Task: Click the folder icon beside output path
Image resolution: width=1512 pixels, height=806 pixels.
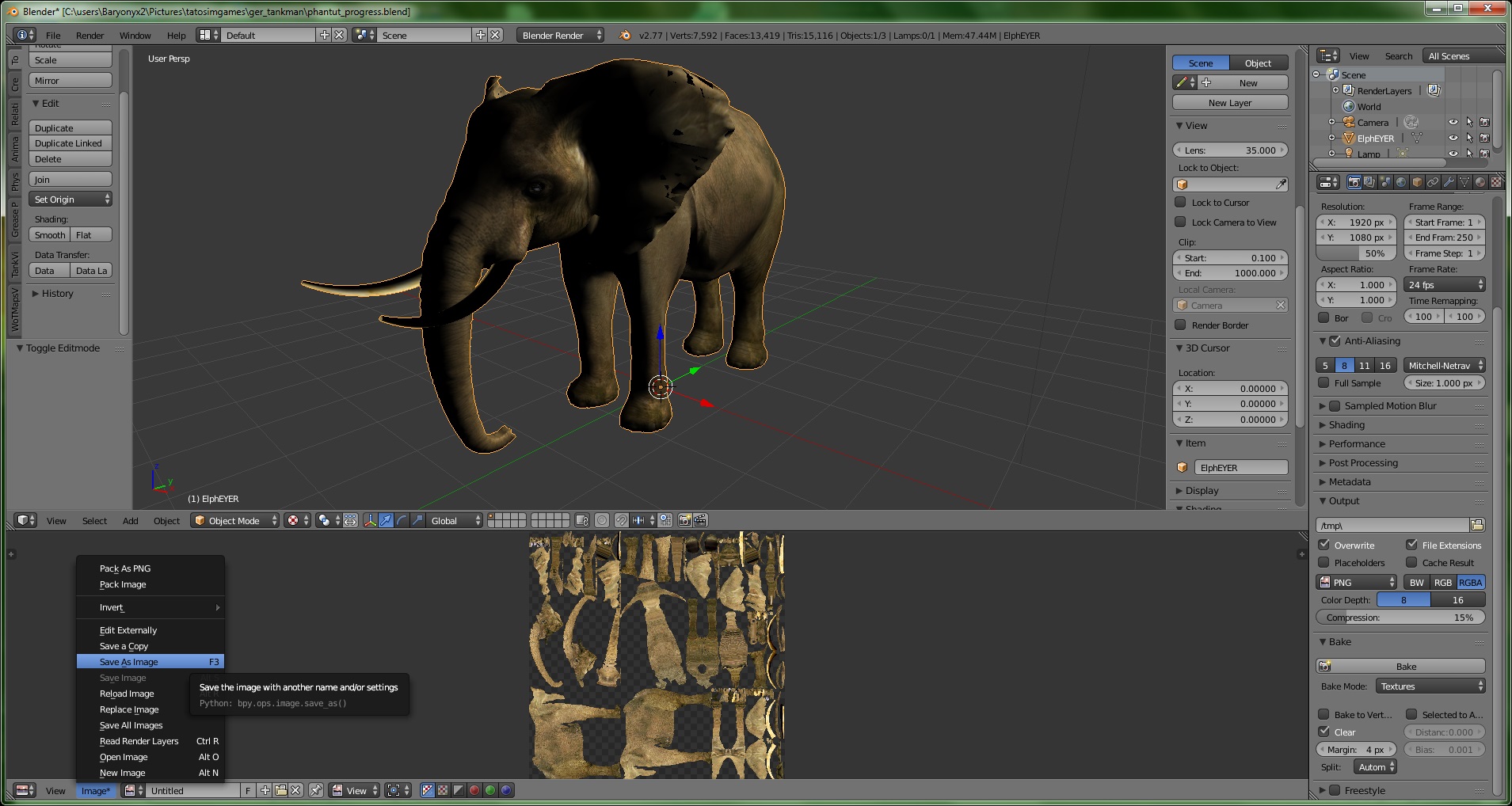Action: [x=1477, y=525]
